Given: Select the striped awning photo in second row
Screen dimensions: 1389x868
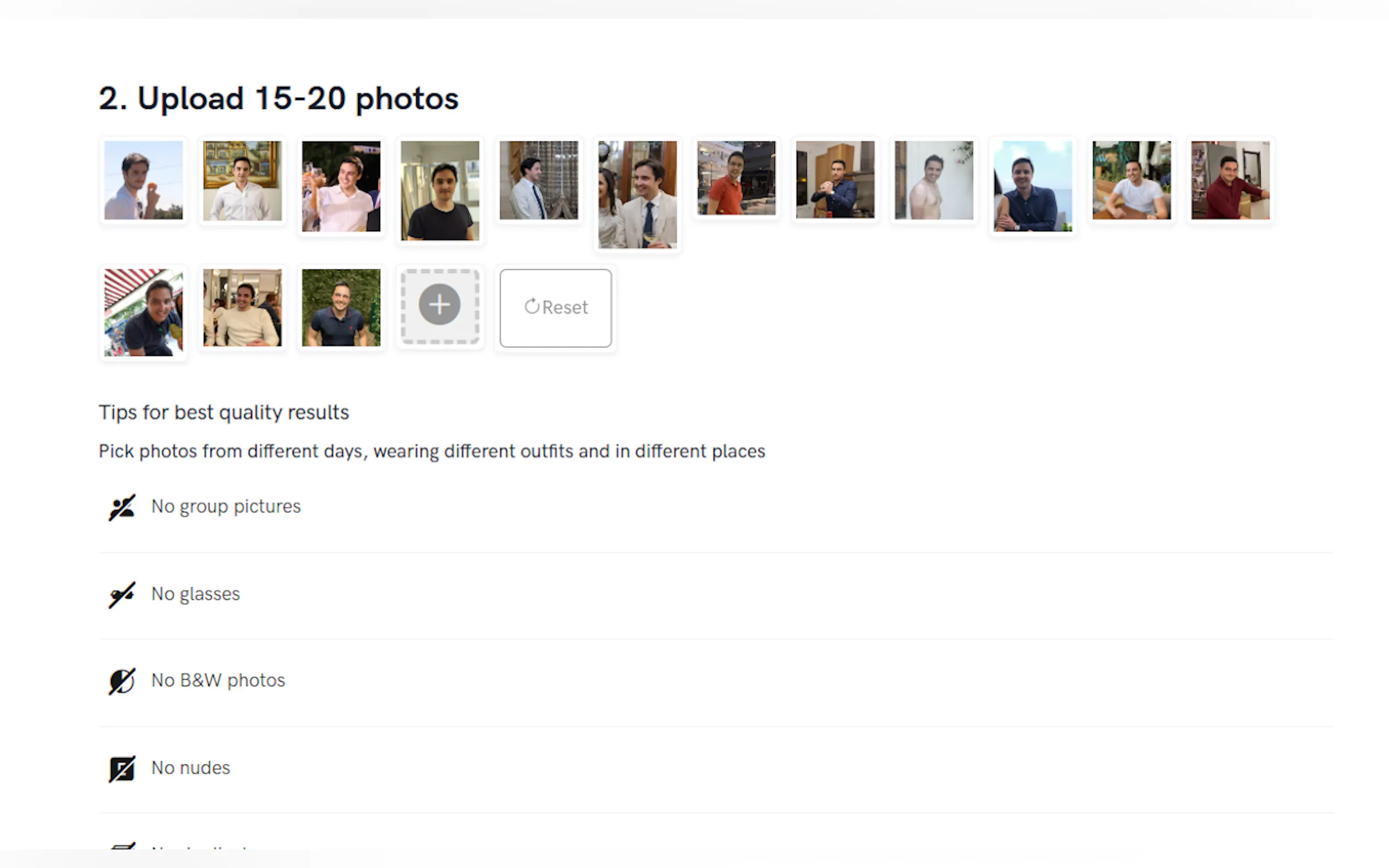Looking at the screenshot, I should 143,312.
